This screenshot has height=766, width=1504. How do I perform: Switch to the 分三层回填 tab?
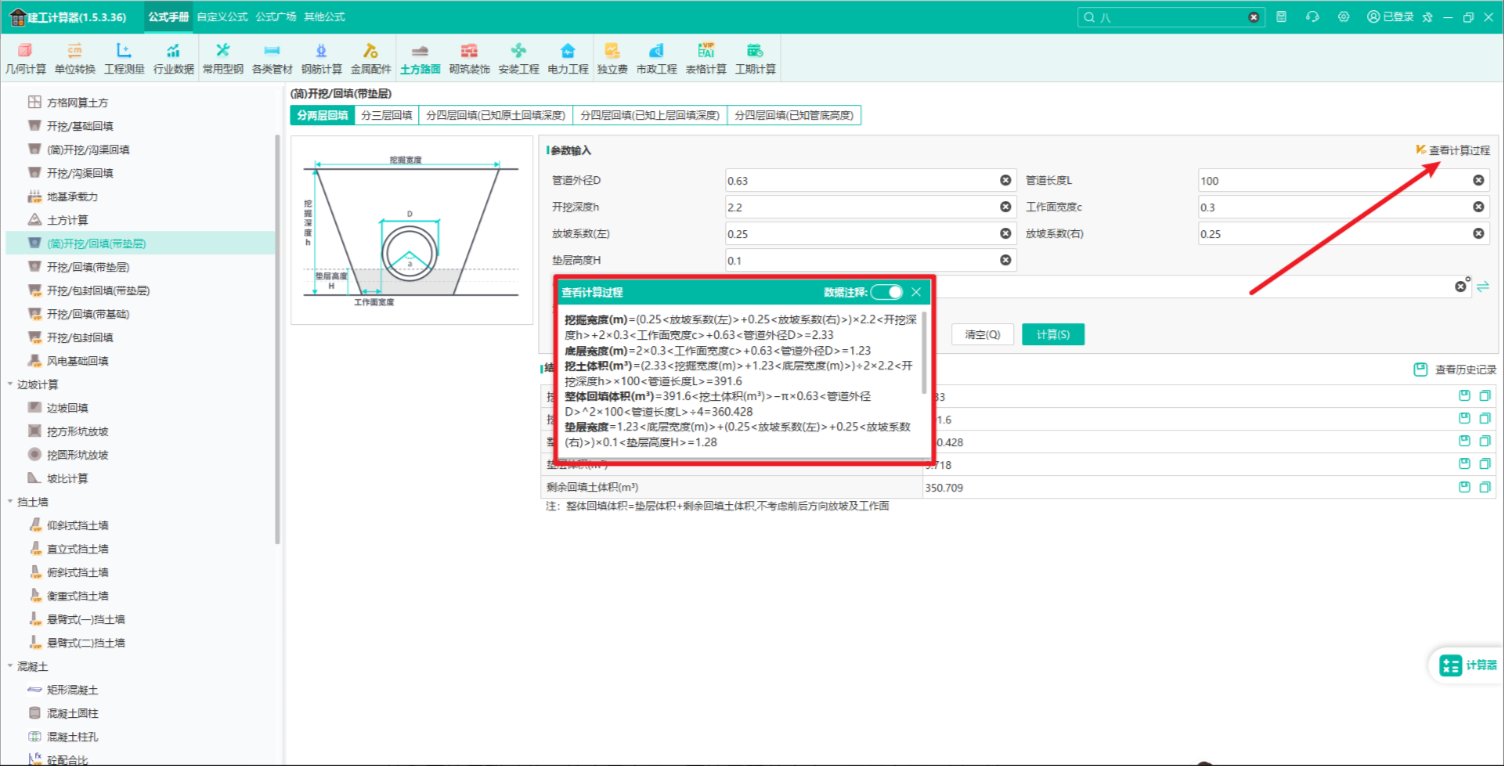click(x=387, y=116)
